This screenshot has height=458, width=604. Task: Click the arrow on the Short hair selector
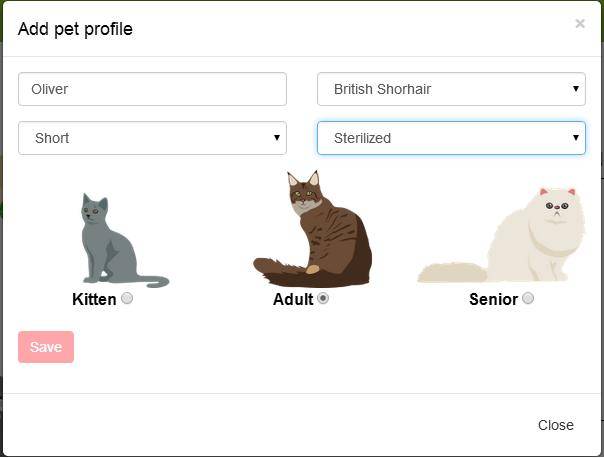coord(277,138)
